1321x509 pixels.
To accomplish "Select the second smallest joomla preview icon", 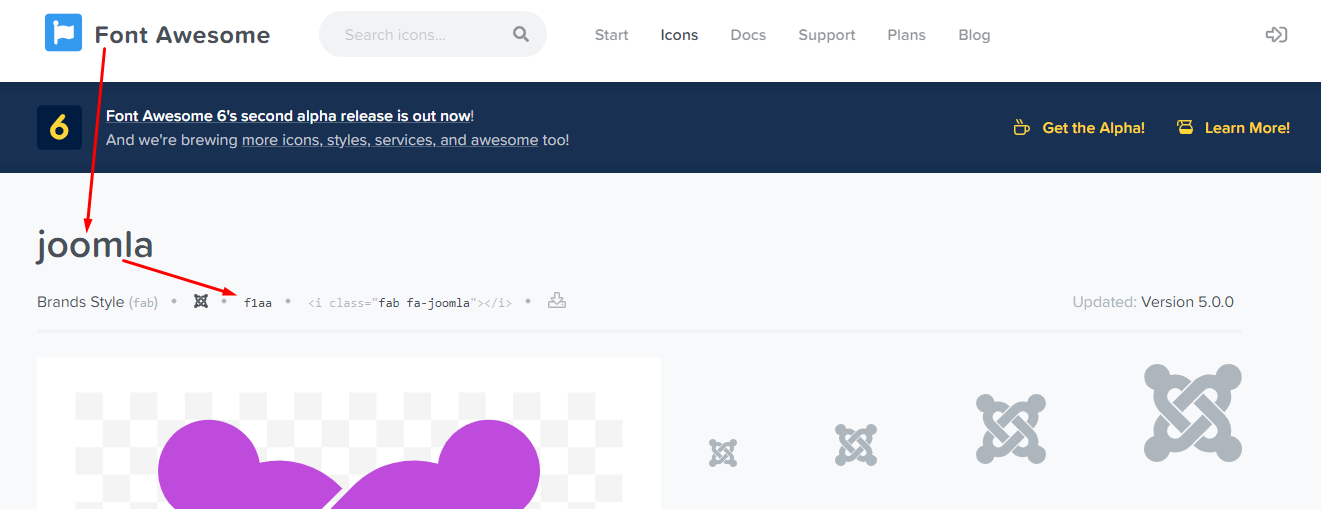I will pyautogui.click(x=856, y=445).
